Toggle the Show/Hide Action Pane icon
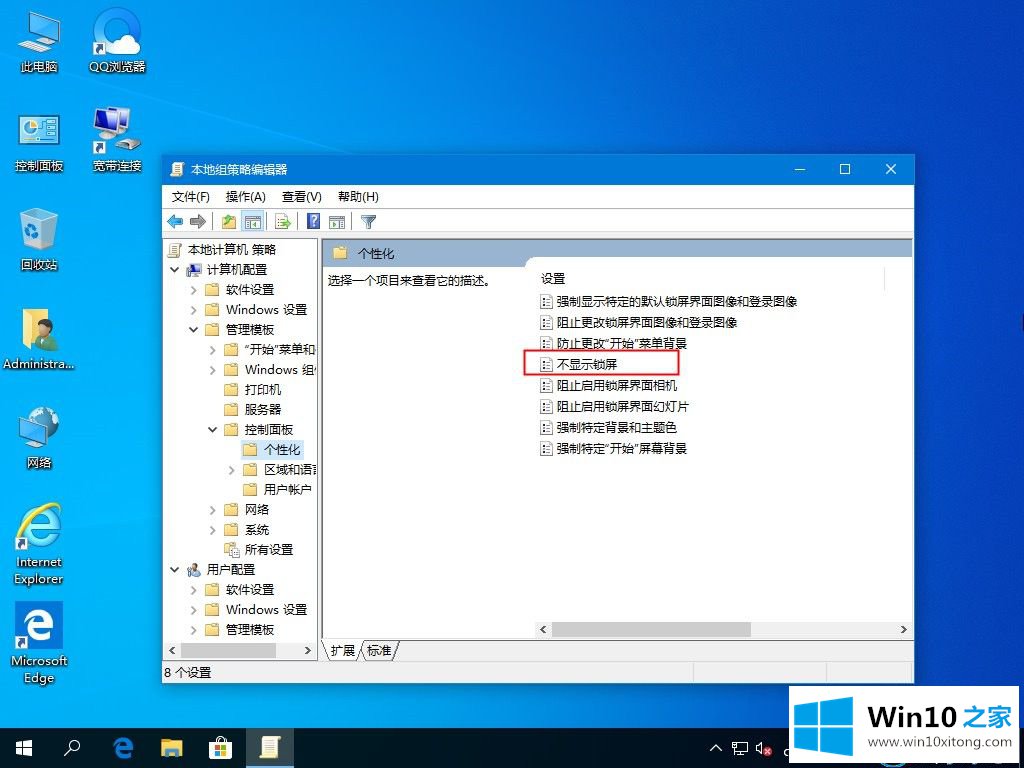Screen dimensions: 1024x768 (337, 222)
